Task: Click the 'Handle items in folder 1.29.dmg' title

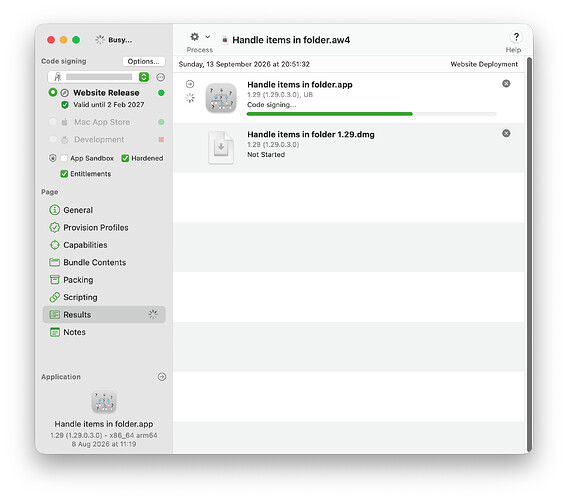Action: 311,134
